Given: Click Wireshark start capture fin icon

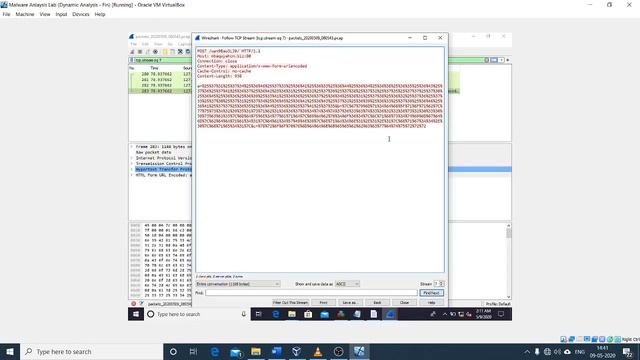Looking at the screenshot, I should click(x=132, y=52).
